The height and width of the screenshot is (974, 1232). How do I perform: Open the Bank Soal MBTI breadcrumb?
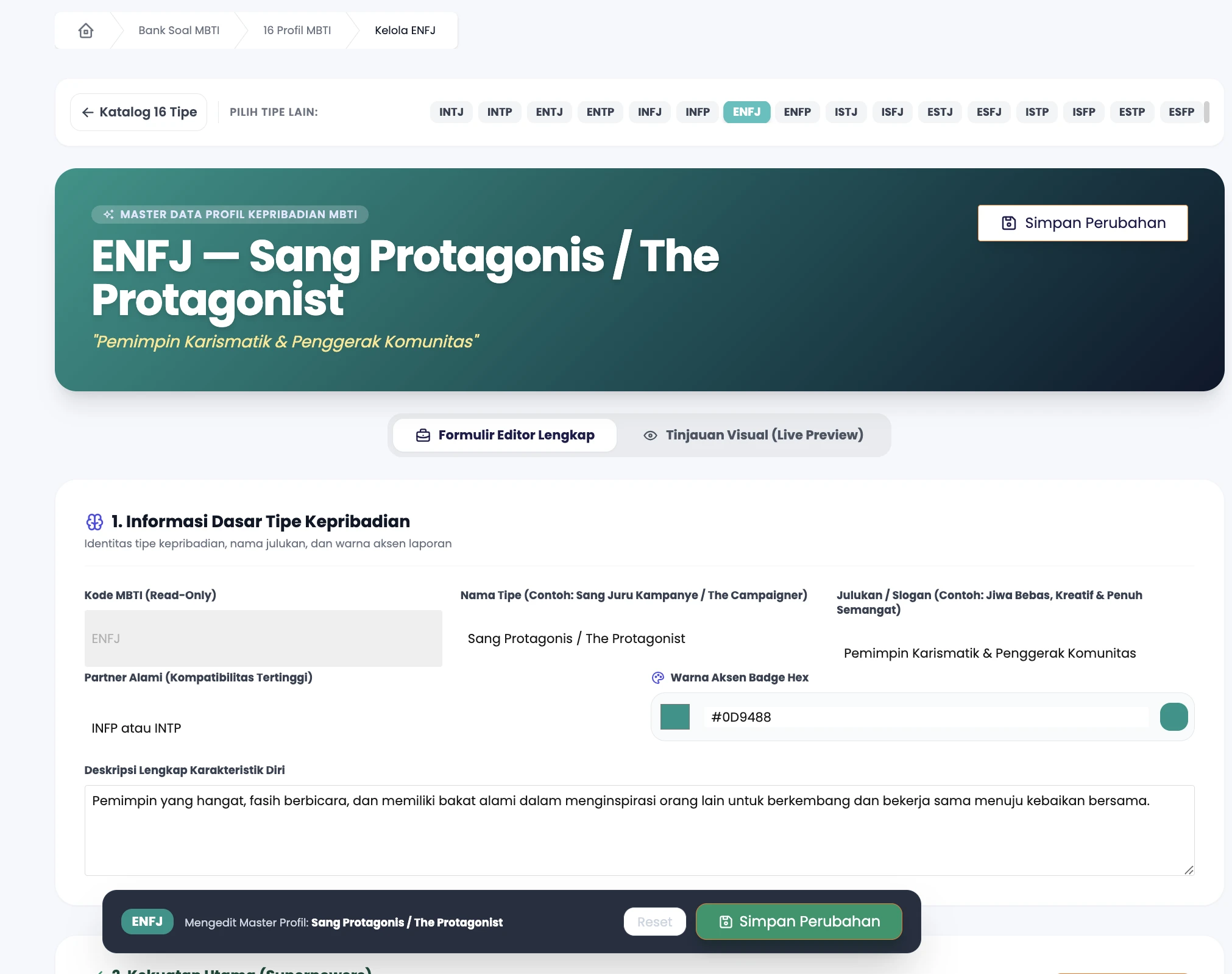pos(179,30)
